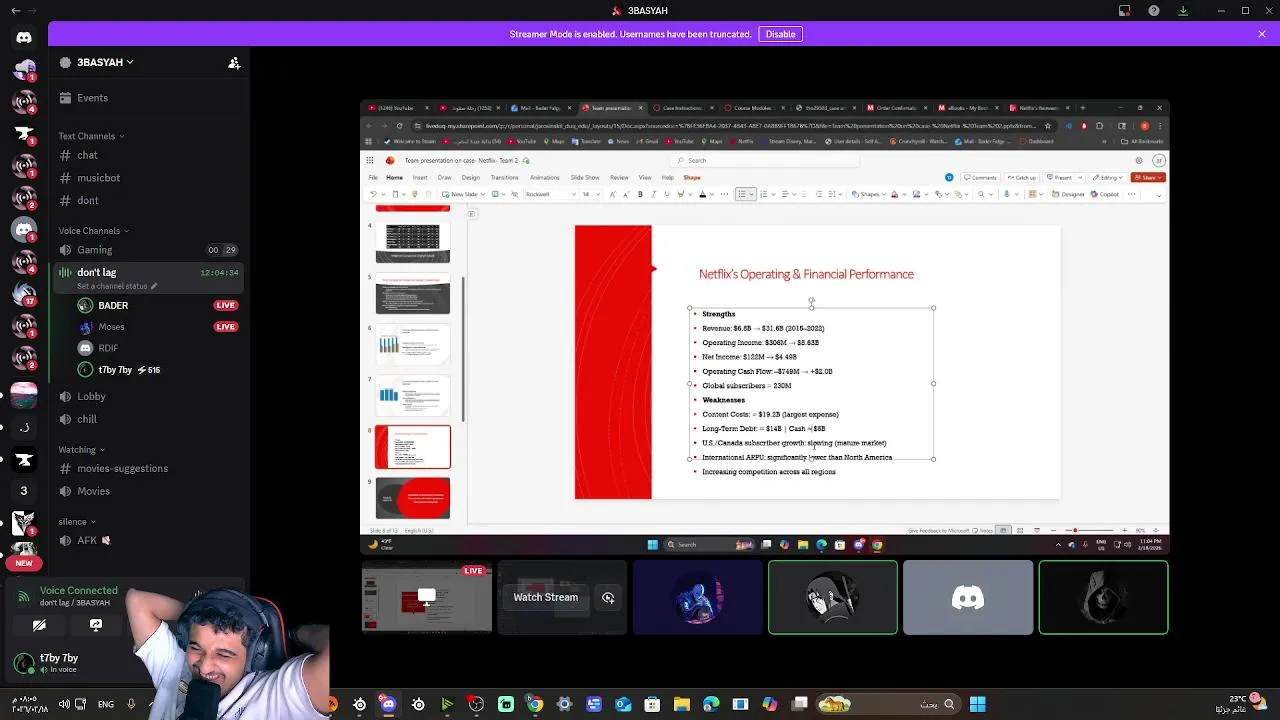The width and height of the screenshot is (1280, 720).
Task: Select slide 9 thumbnail in slide panel
Action: [413, 498]
